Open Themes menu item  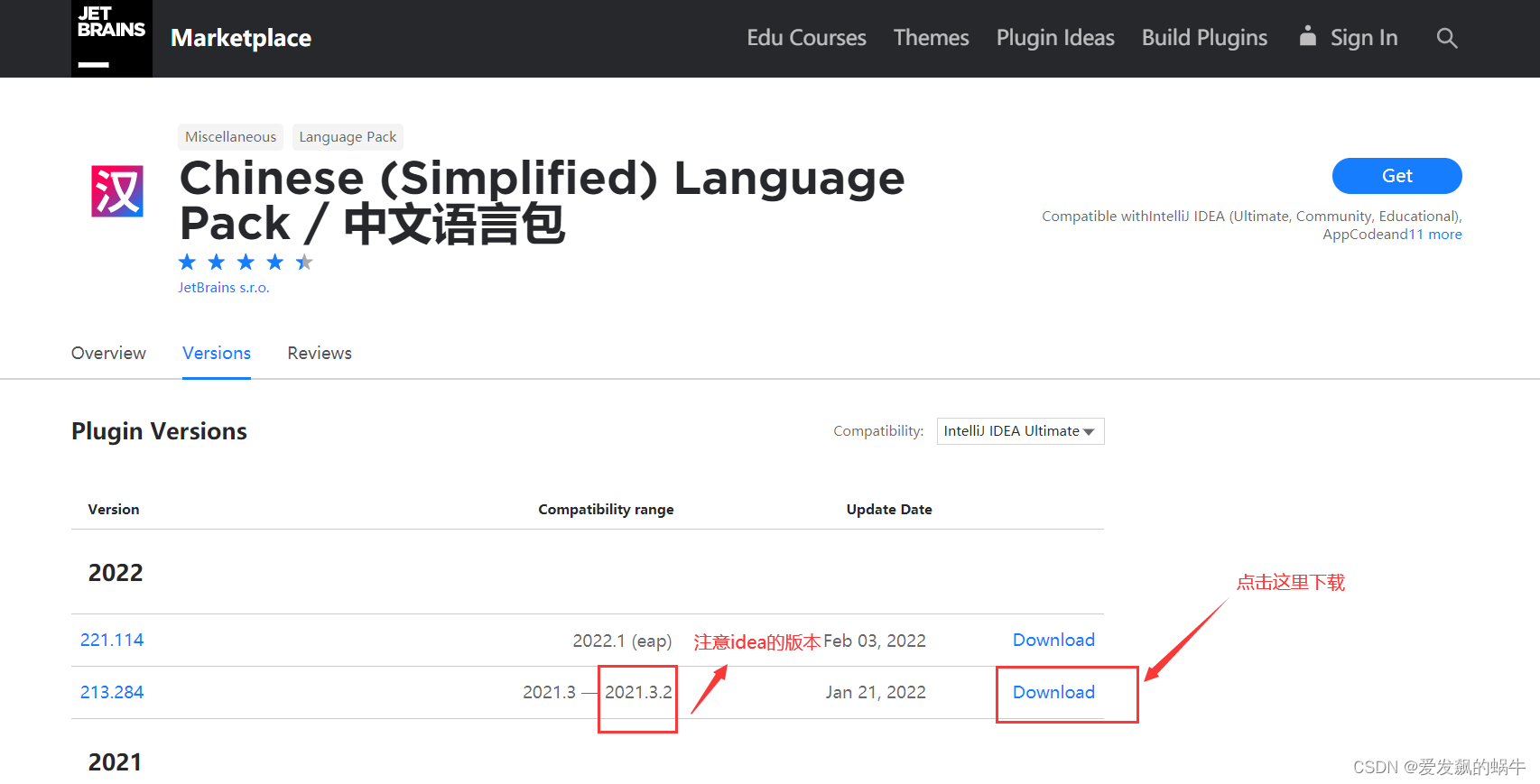(931, 38)
